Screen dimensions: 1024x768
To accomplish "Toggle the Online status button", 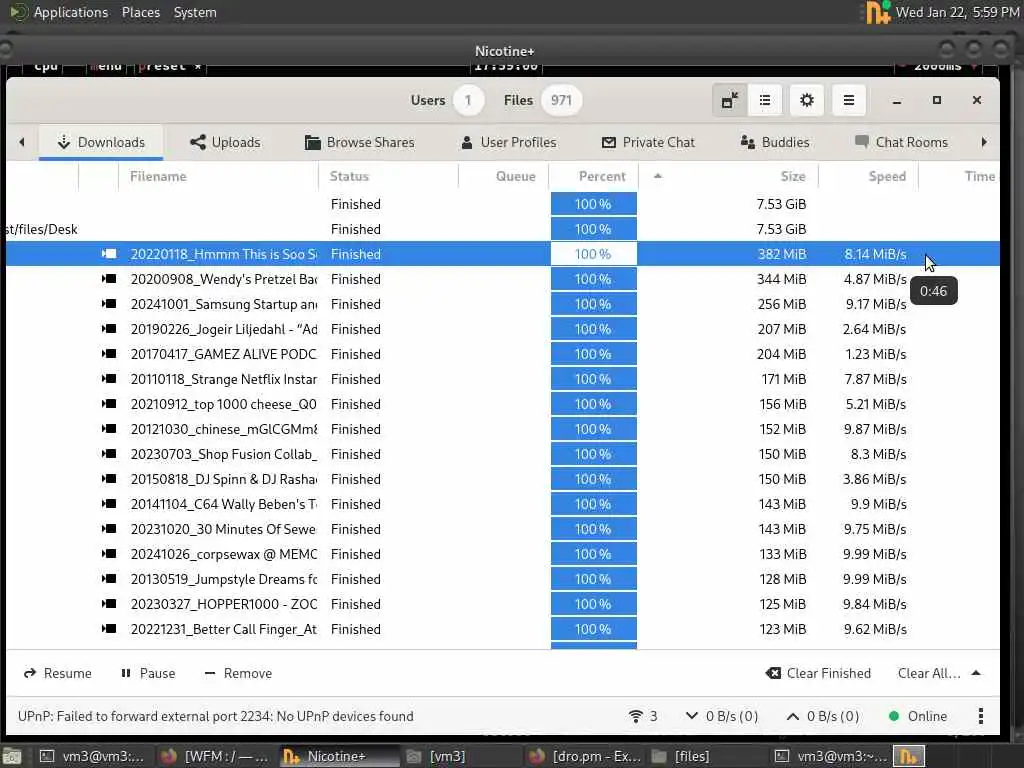I will click(918, 716).
